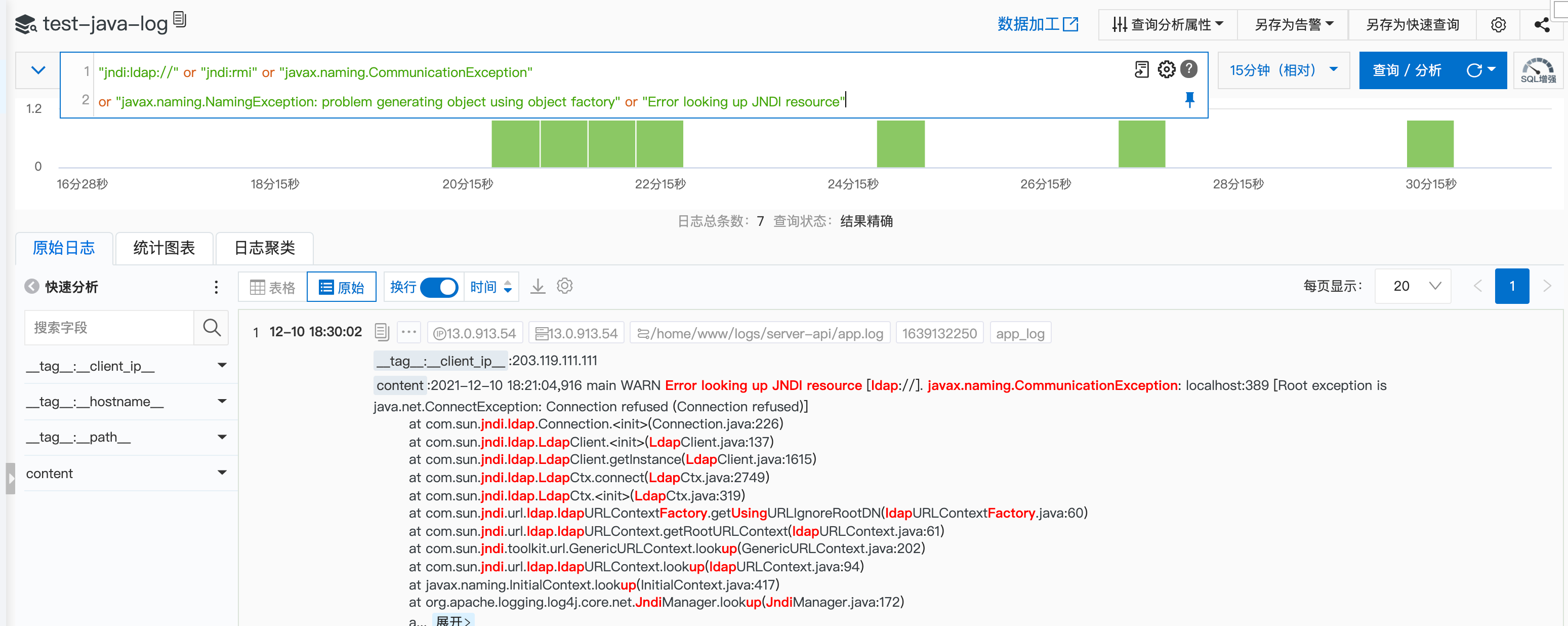Switch to the 日志聚类 tab
The image size is (1568, 626).
pyautogui.click(x=264, y=248)
